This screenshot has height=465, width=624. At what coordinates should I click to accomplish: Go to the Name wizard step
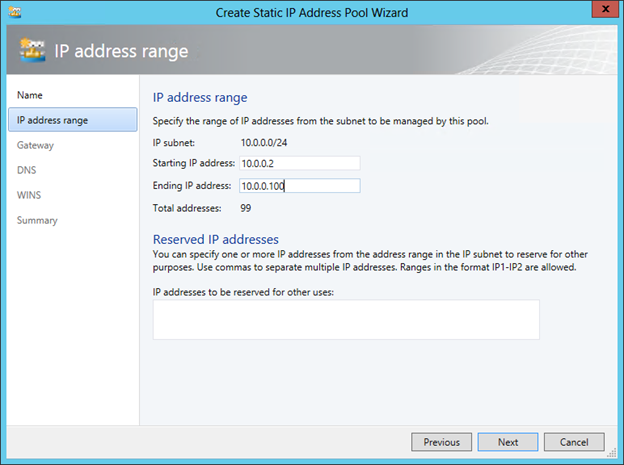tap(30, 95)
